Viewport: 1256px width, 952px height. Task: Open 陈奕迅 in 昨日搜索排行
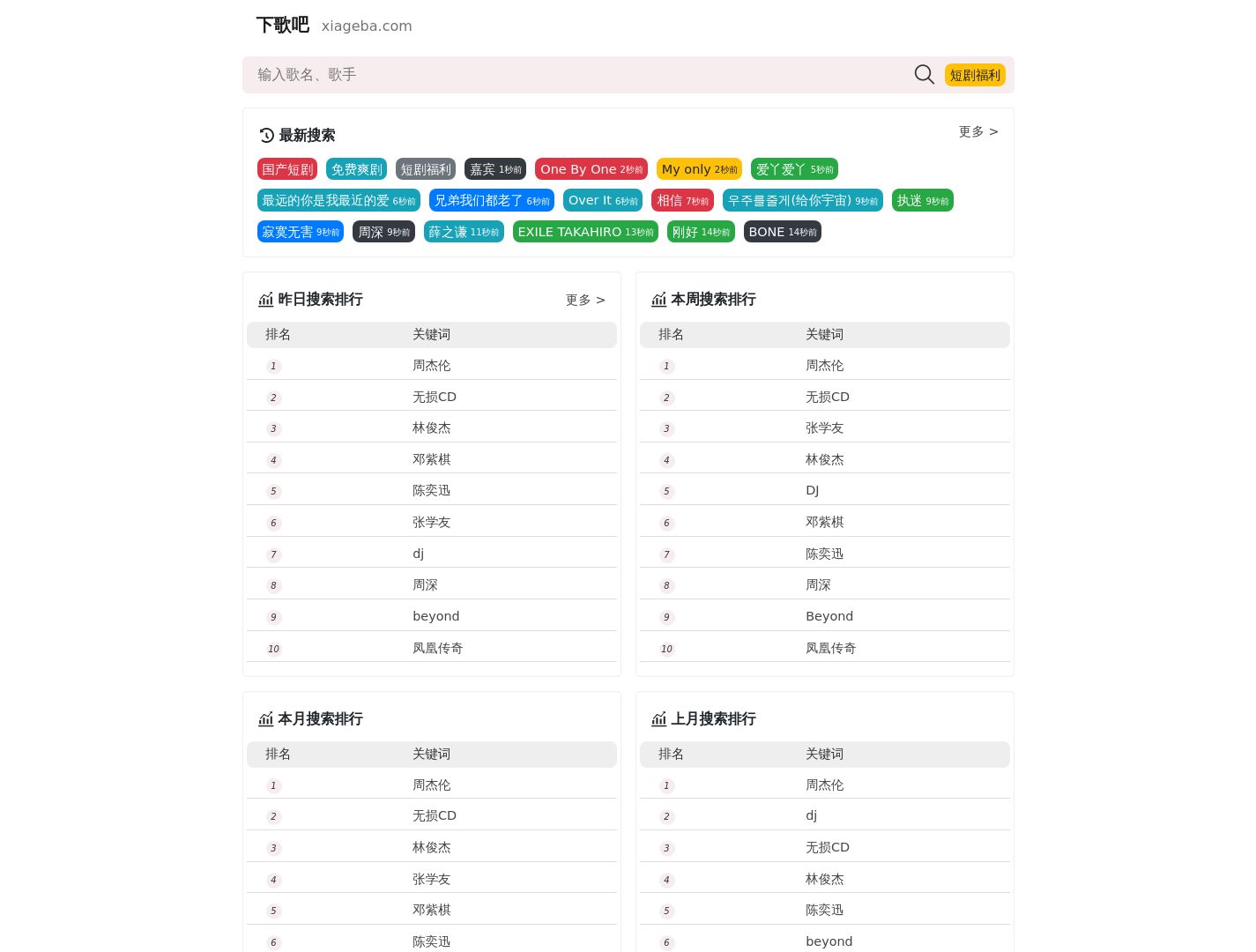tap(431, 490)
